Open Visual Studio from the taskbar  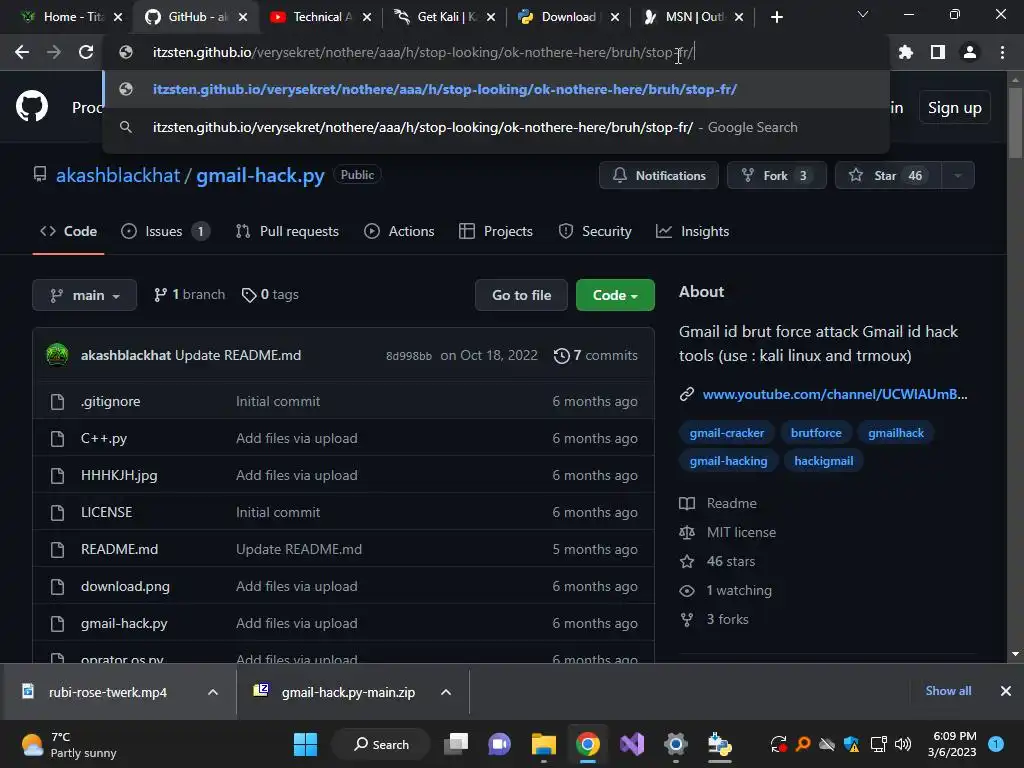(x=632, y=744)
